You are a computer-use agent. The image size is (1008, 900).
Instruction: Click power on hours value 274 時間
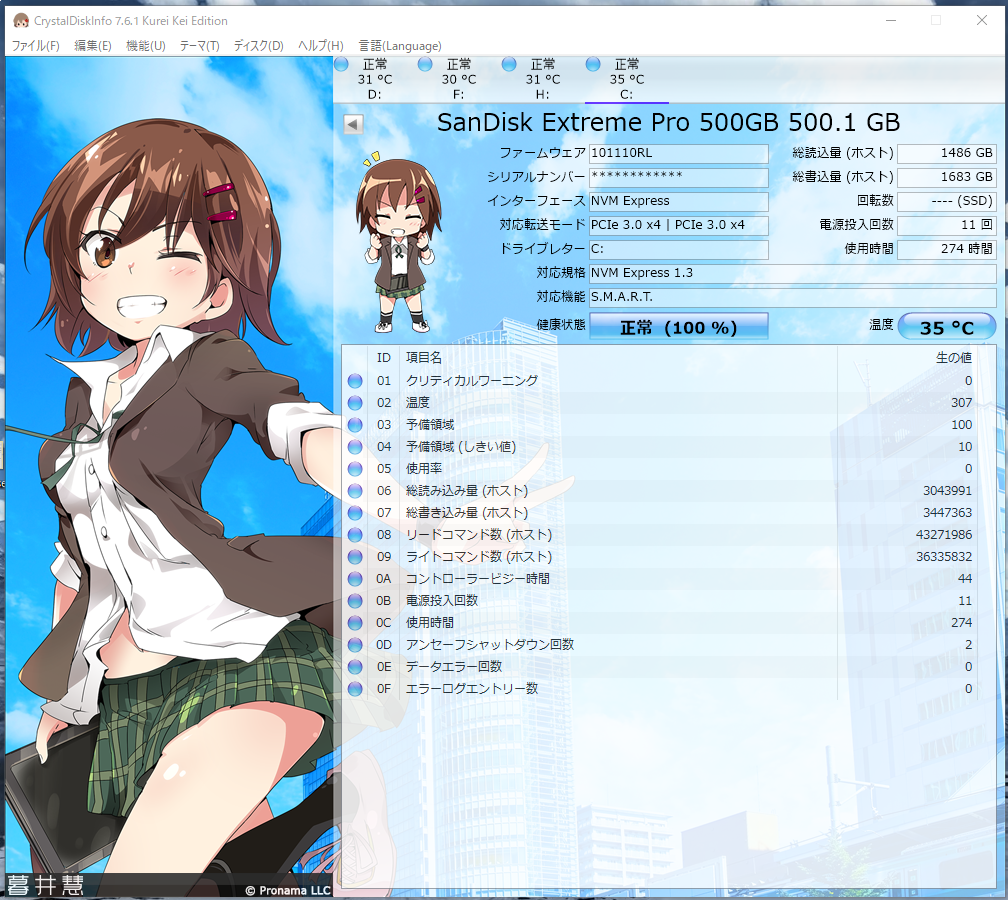click(947, 249)
